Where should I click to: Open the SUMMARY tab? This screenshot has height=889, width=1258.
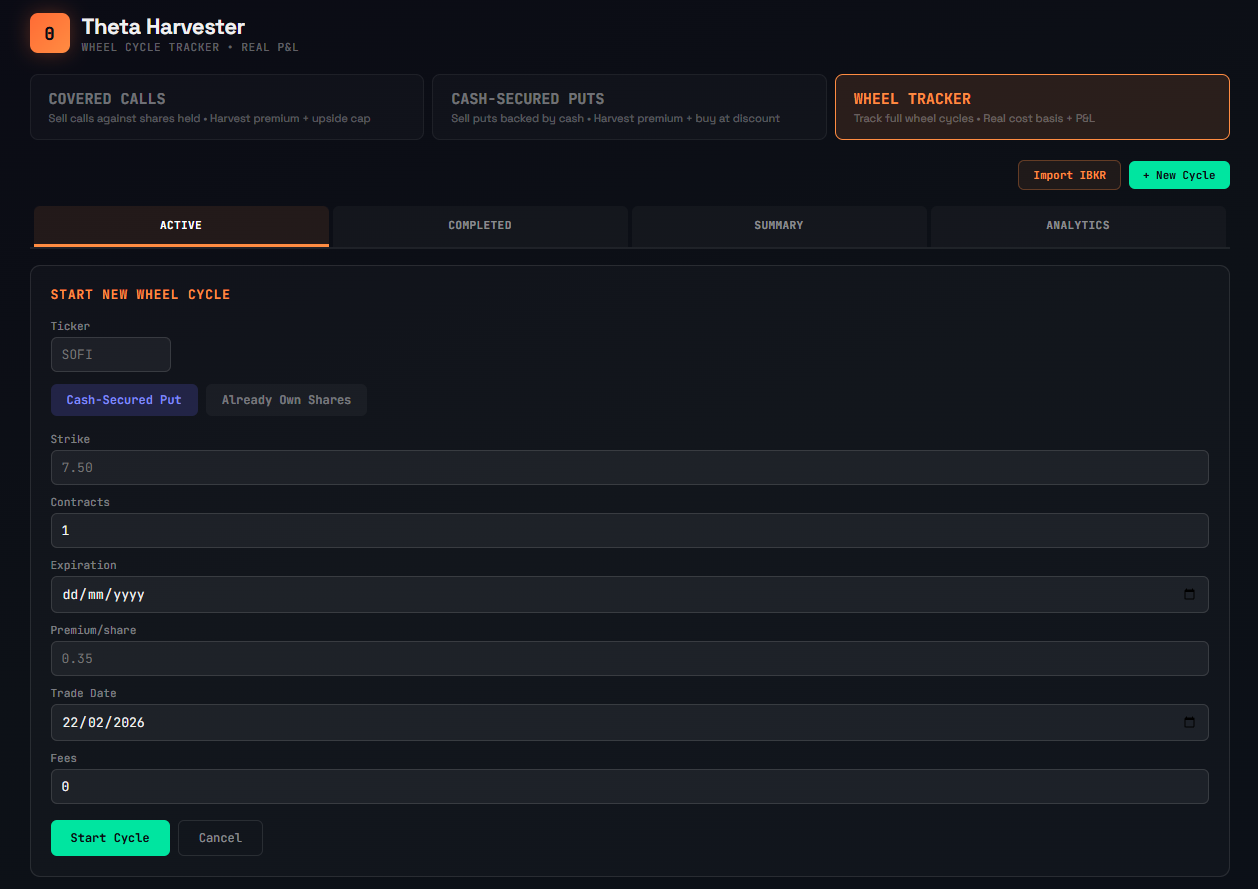click(779, 225)
